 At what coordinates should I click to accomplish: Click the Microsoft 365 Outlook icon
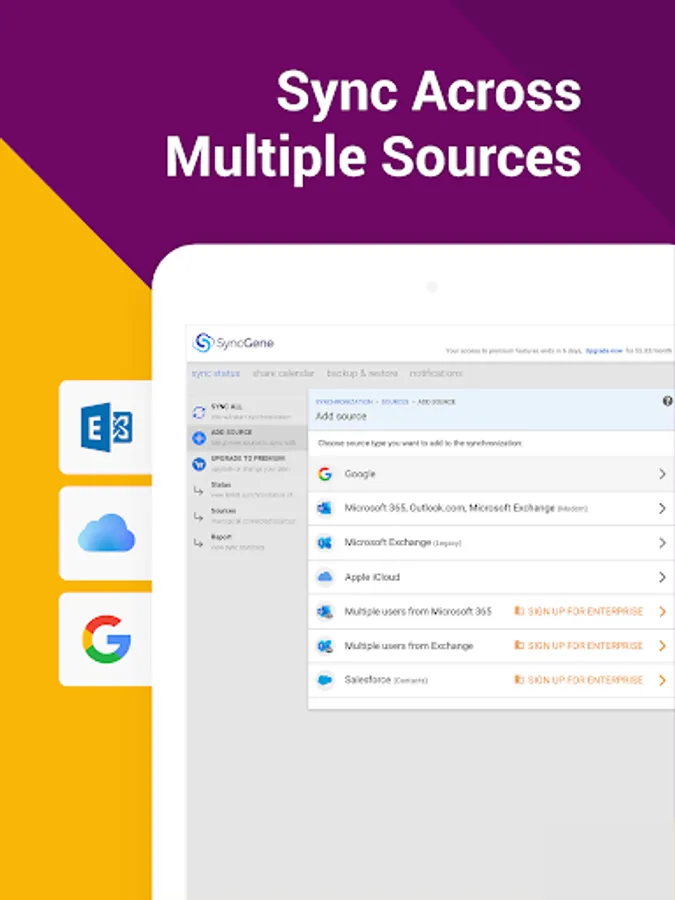325,509
